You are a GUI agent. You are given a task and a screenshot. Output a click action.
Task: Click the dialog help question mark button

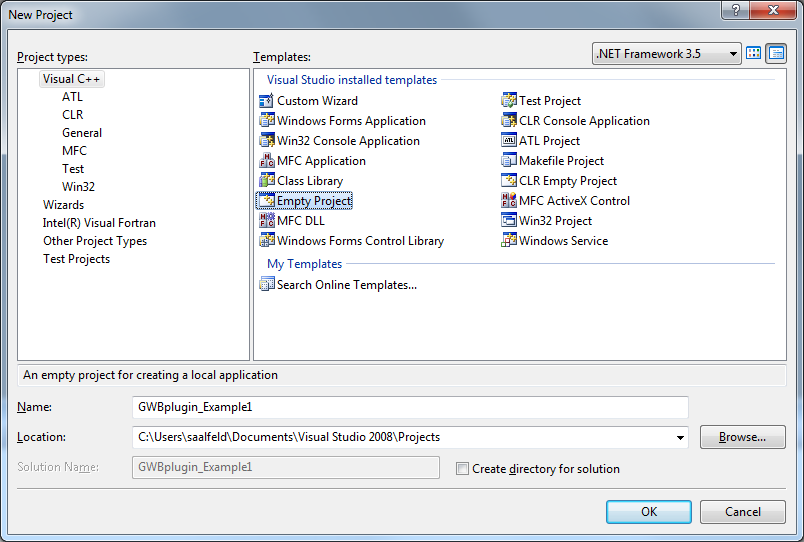(735, 10)
